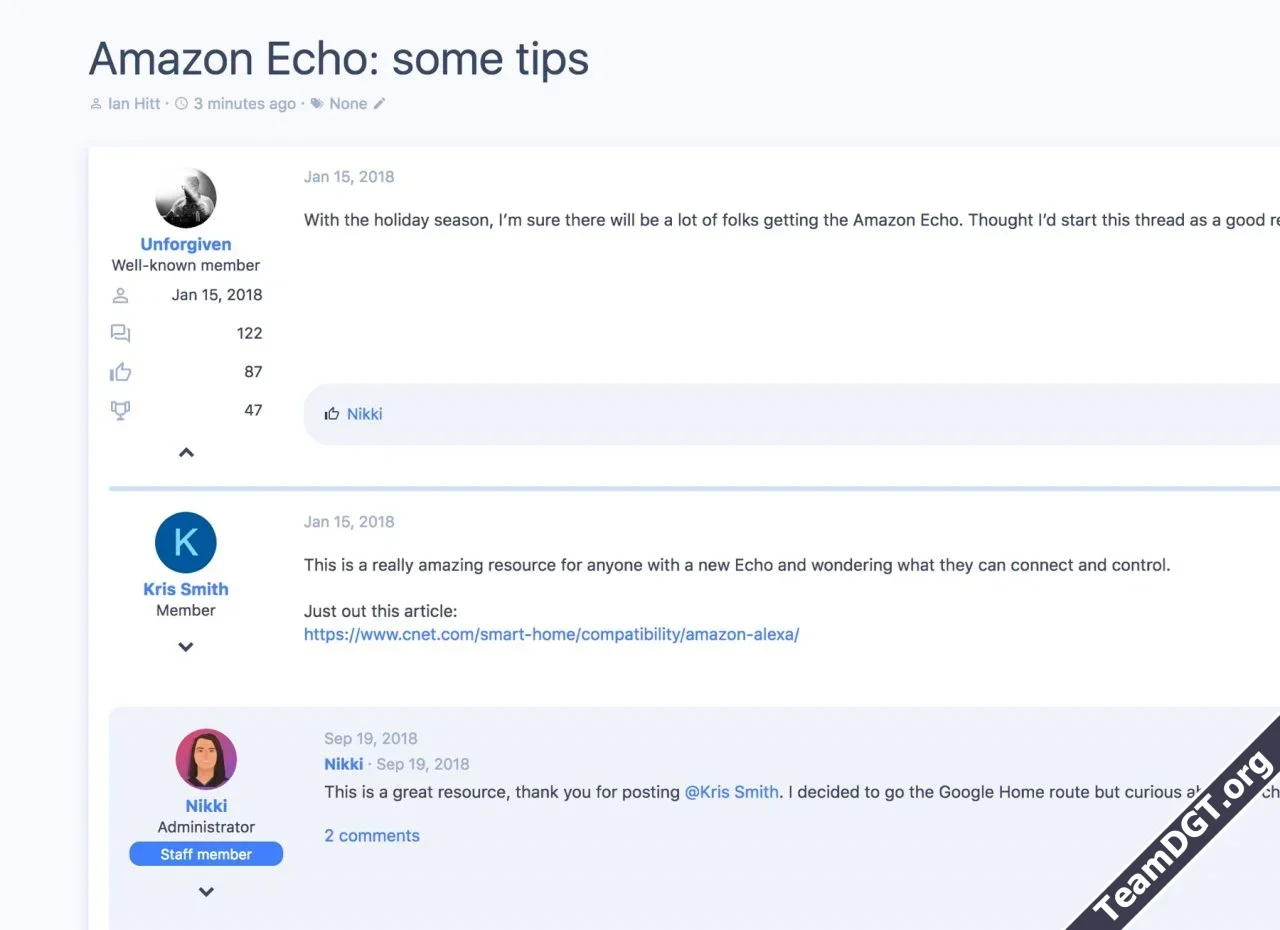This screenshot has width=1280, height=930.
Task: Click the Staff member badge
Action: (206, 854)
